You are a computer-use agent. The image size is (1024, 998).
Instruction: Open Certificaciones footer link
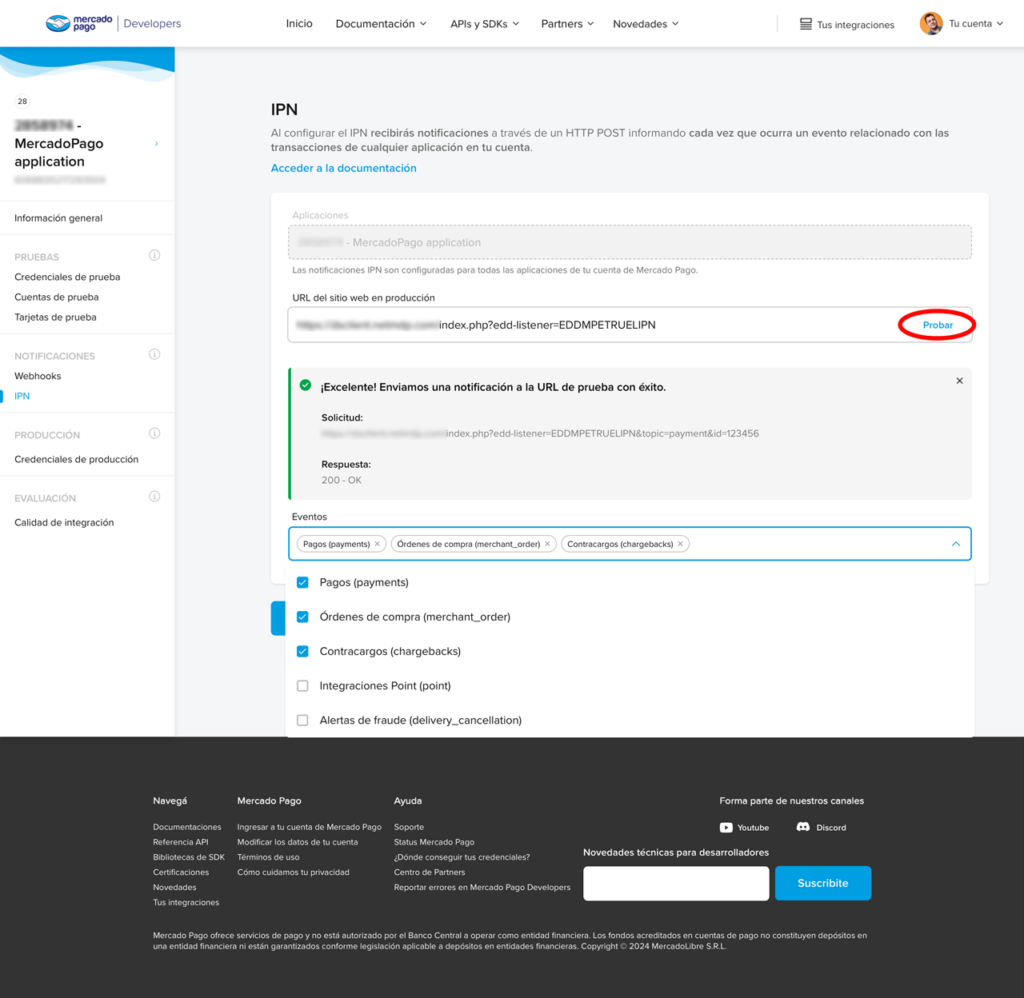tap(181, 873)
